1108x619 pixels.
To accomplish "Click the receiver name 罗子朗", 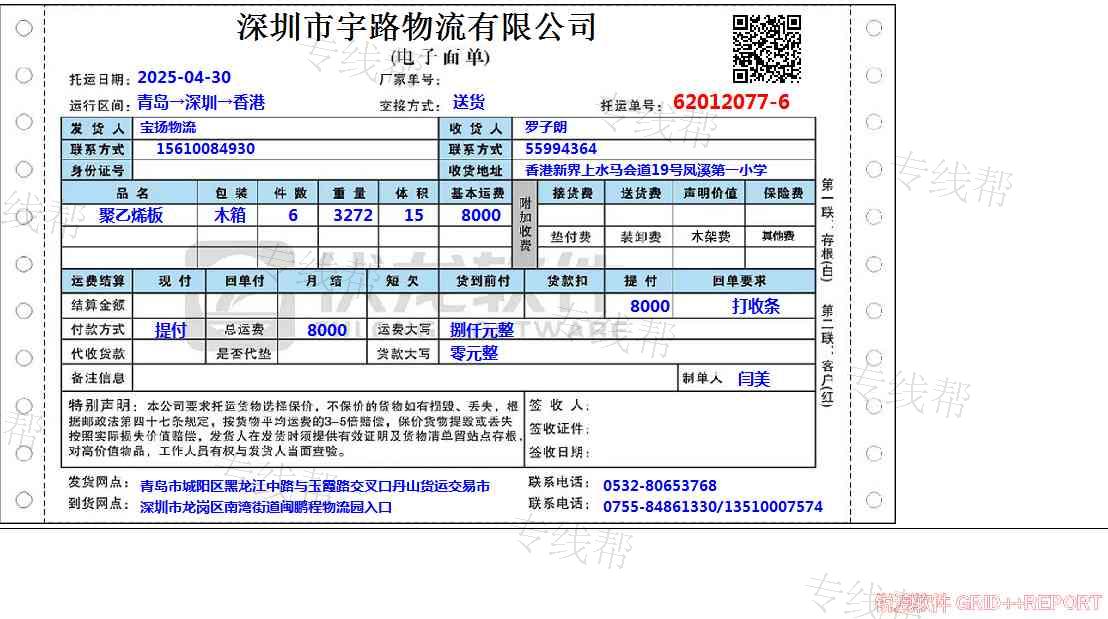I will tap(546, 128).
